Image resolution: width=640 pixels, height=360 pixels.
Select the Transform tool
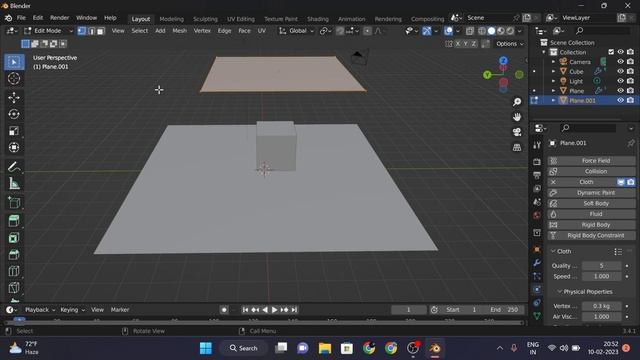pos(14,147)
